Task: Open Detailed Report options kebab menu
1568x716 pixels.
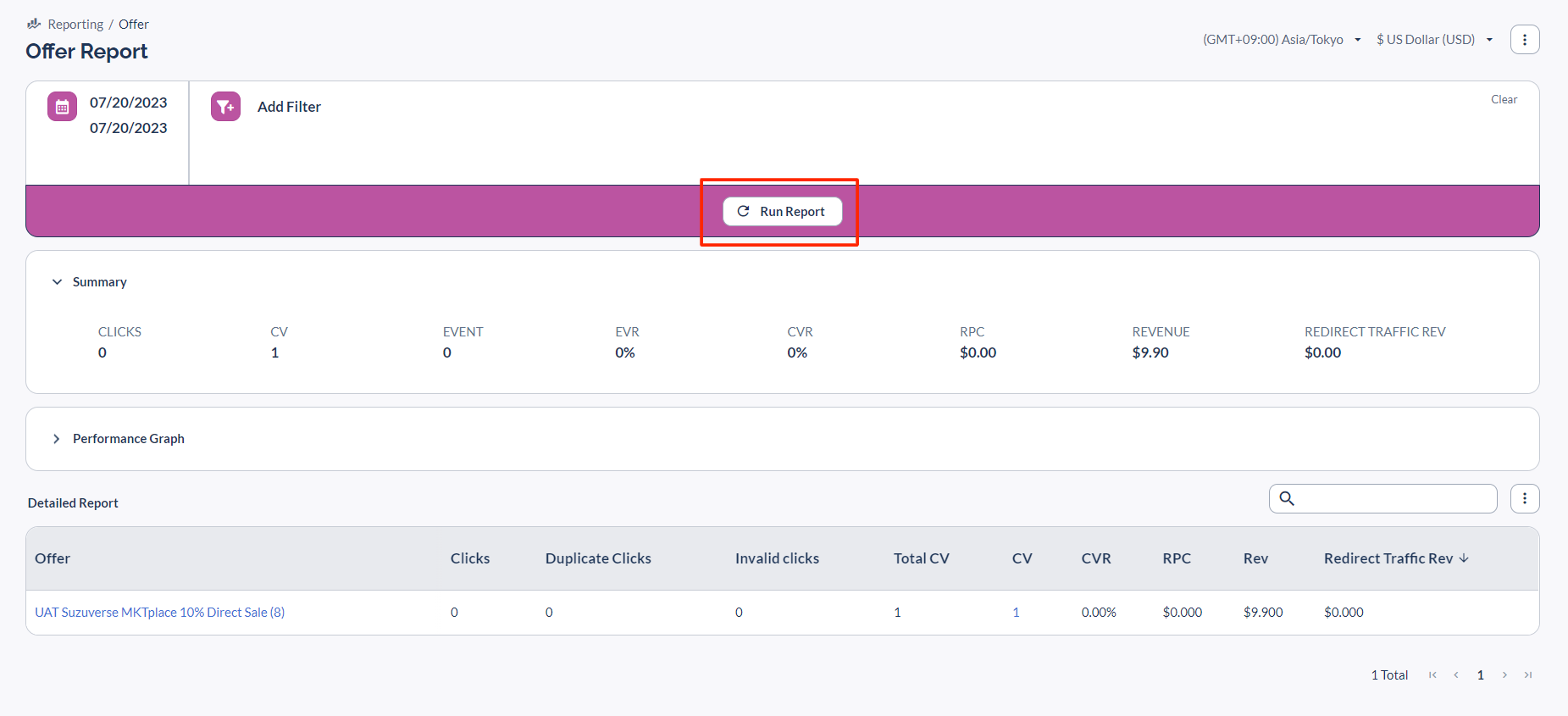Action: (x=1524, y=499)
